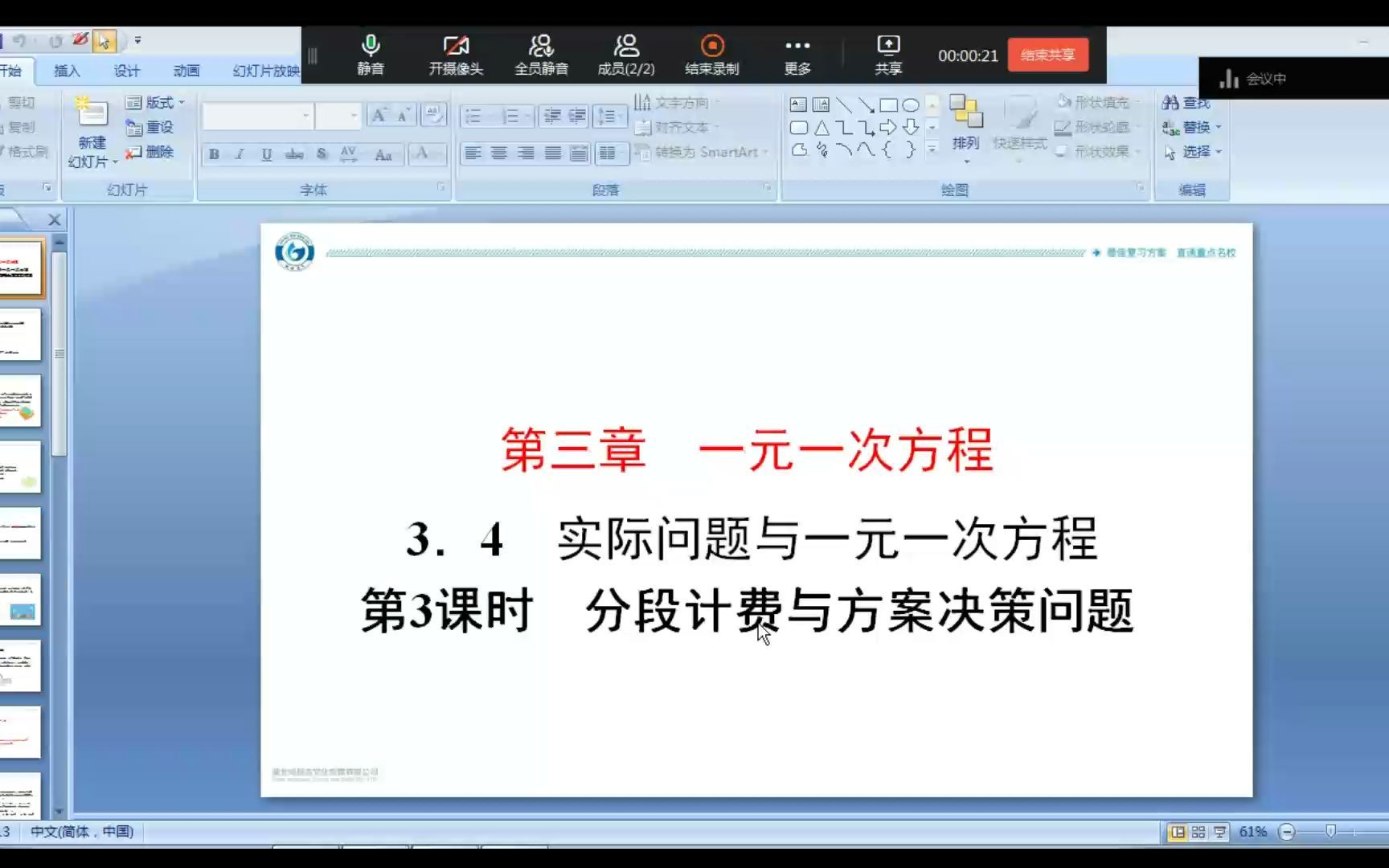
Task: Align text right
Action: click(526, 154)
